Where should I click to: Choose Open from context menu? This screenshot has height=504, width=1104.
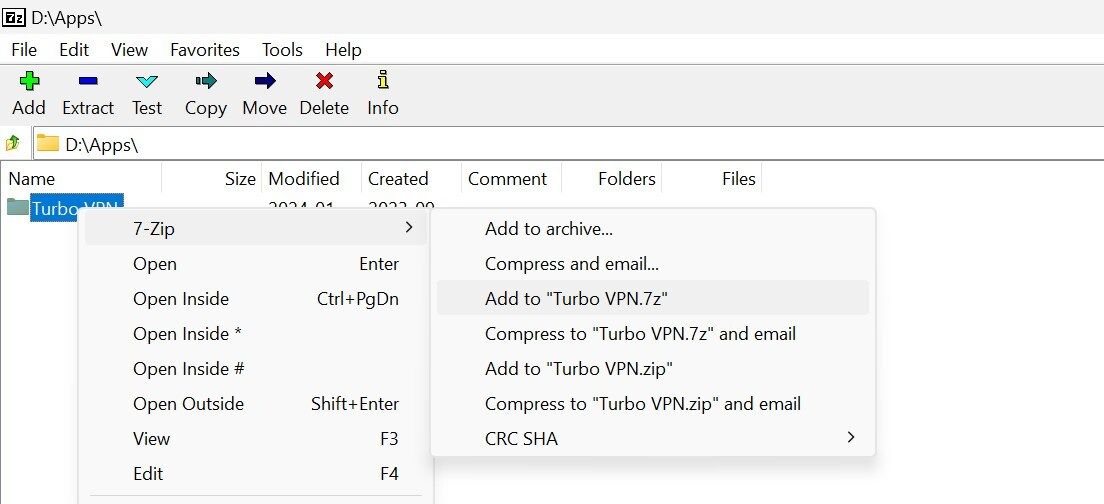(x=256, y=264)
